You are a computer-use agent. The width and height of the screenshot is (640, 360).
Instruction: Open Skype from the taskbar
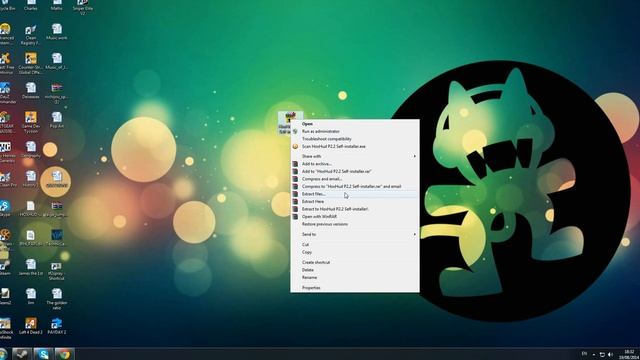pos(43,354)
